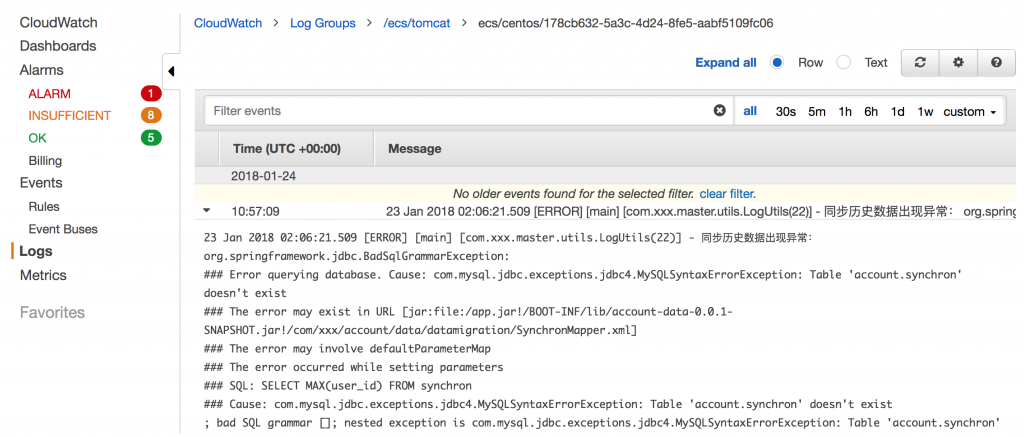
Task: Go to Log Groups breadcrumb
Action: tap(323, 23)
